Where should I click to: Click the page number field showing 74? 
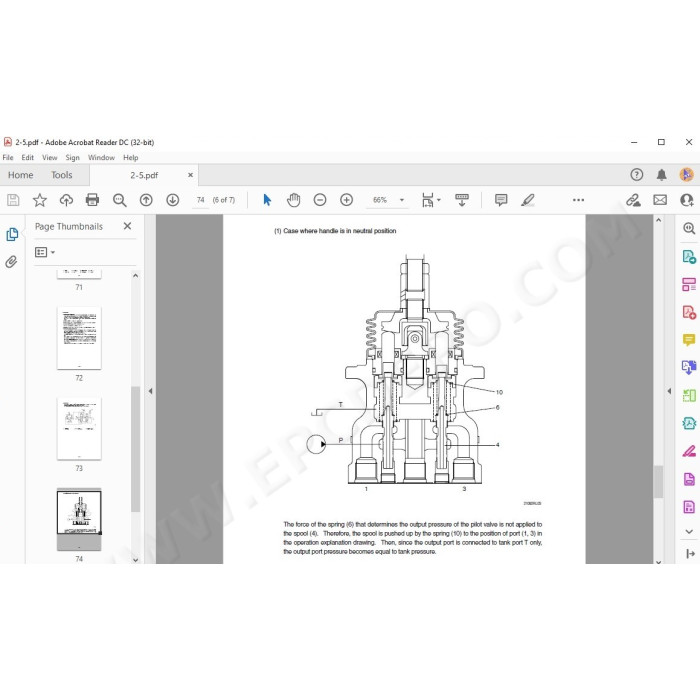pos(200,200)
